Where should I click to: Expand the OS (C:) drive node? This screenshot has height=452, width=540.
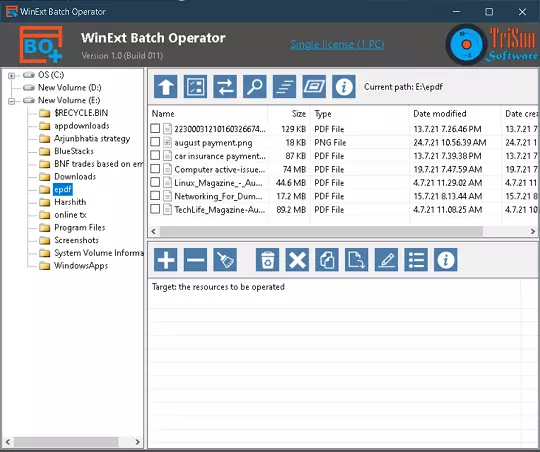pyautogui.click(x=11, y=75)
